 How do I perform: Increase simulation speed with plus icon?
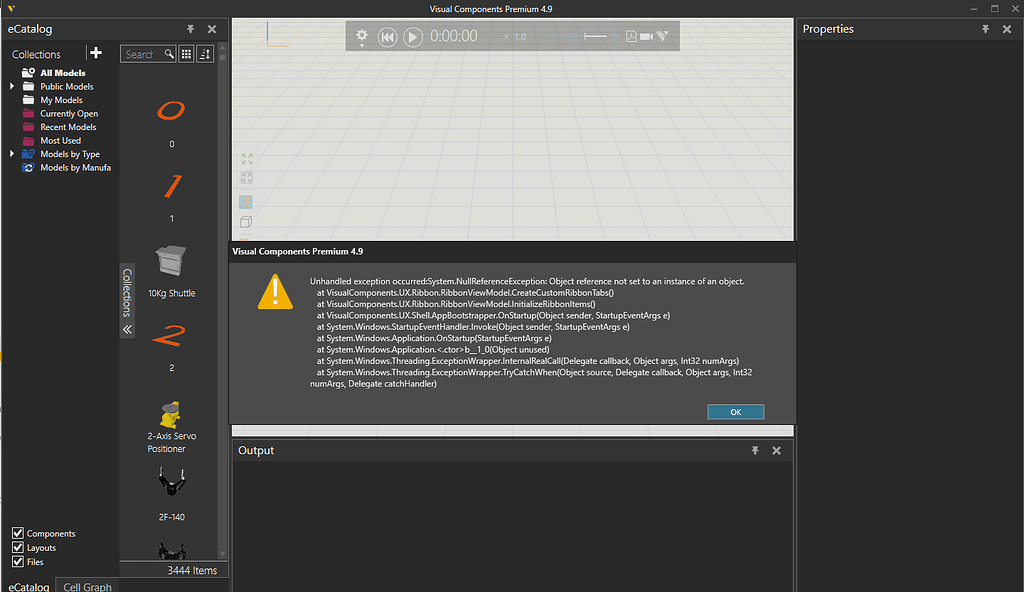[615, 37]
